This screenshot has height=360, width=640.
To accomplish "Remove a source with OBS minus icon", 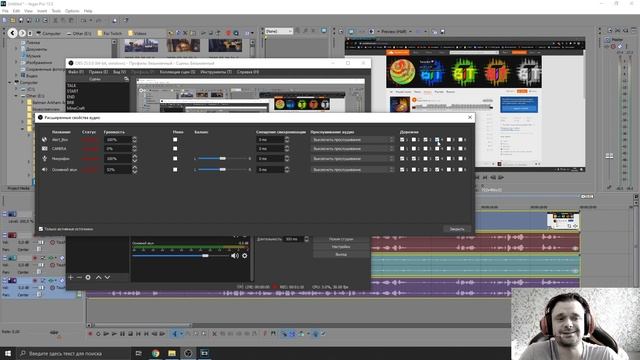I will [x=79, y=277].
